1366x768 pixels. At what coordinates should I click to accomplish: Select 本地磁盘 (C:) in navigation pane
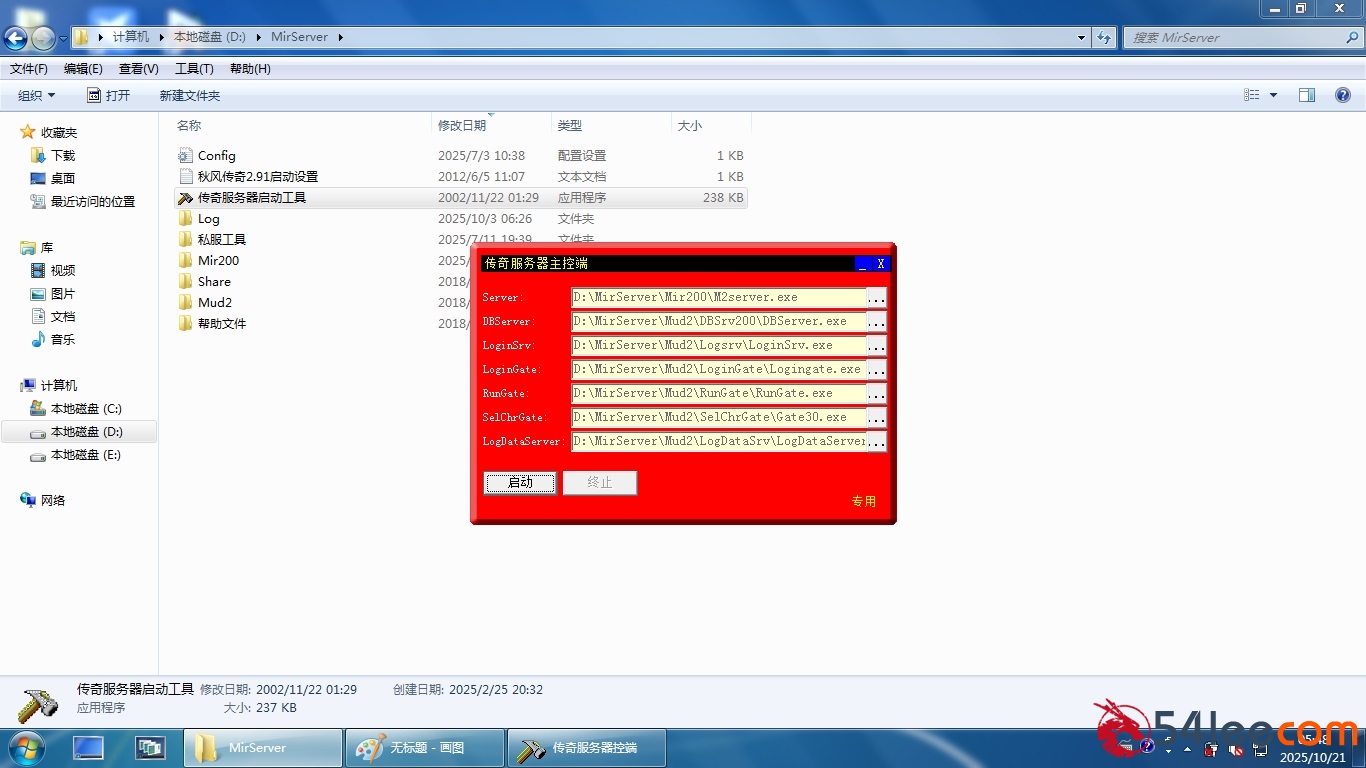(x=85, y=409)
